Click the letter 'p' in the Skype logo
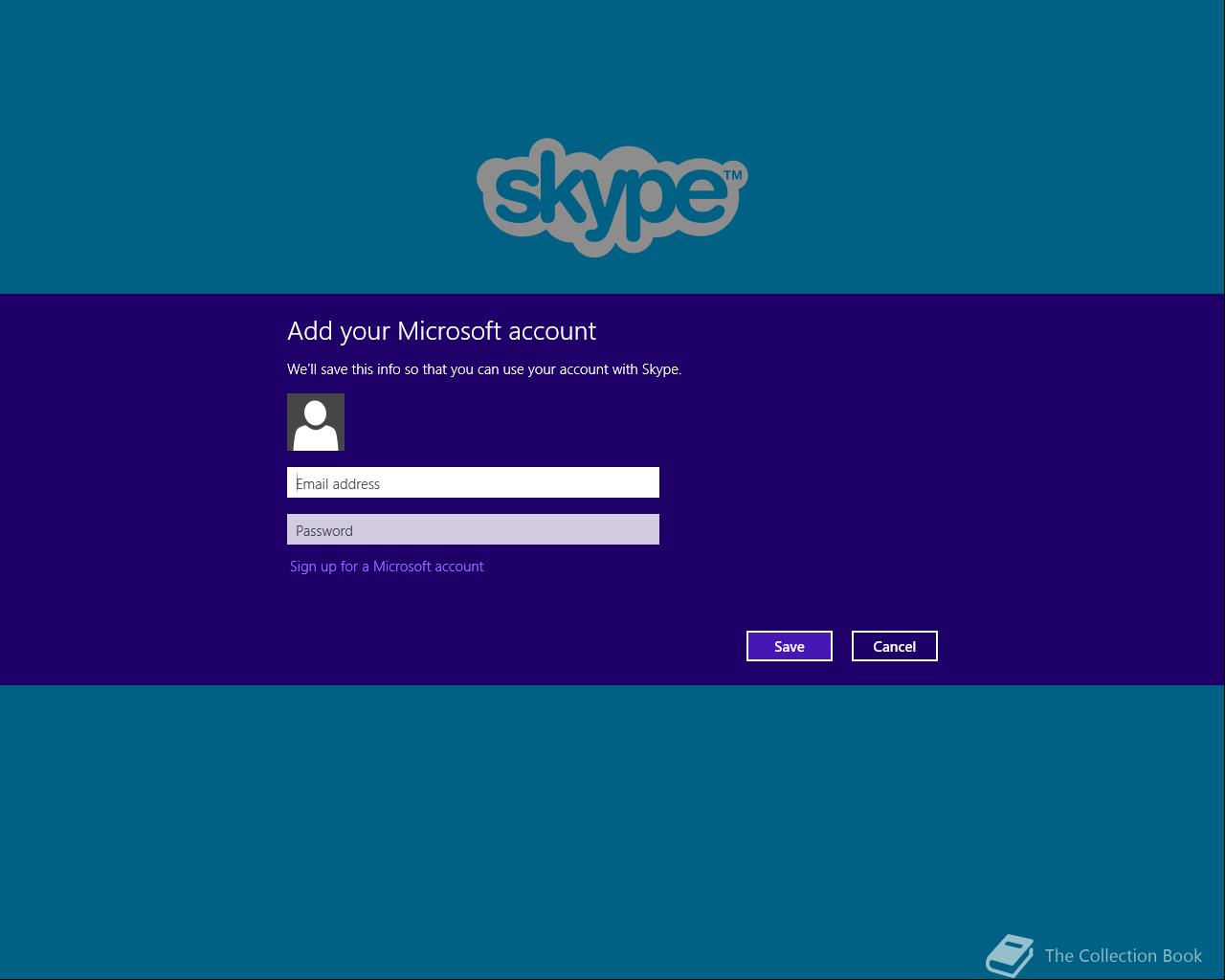This screenshot has height=980, width=1225. point(651,203)
